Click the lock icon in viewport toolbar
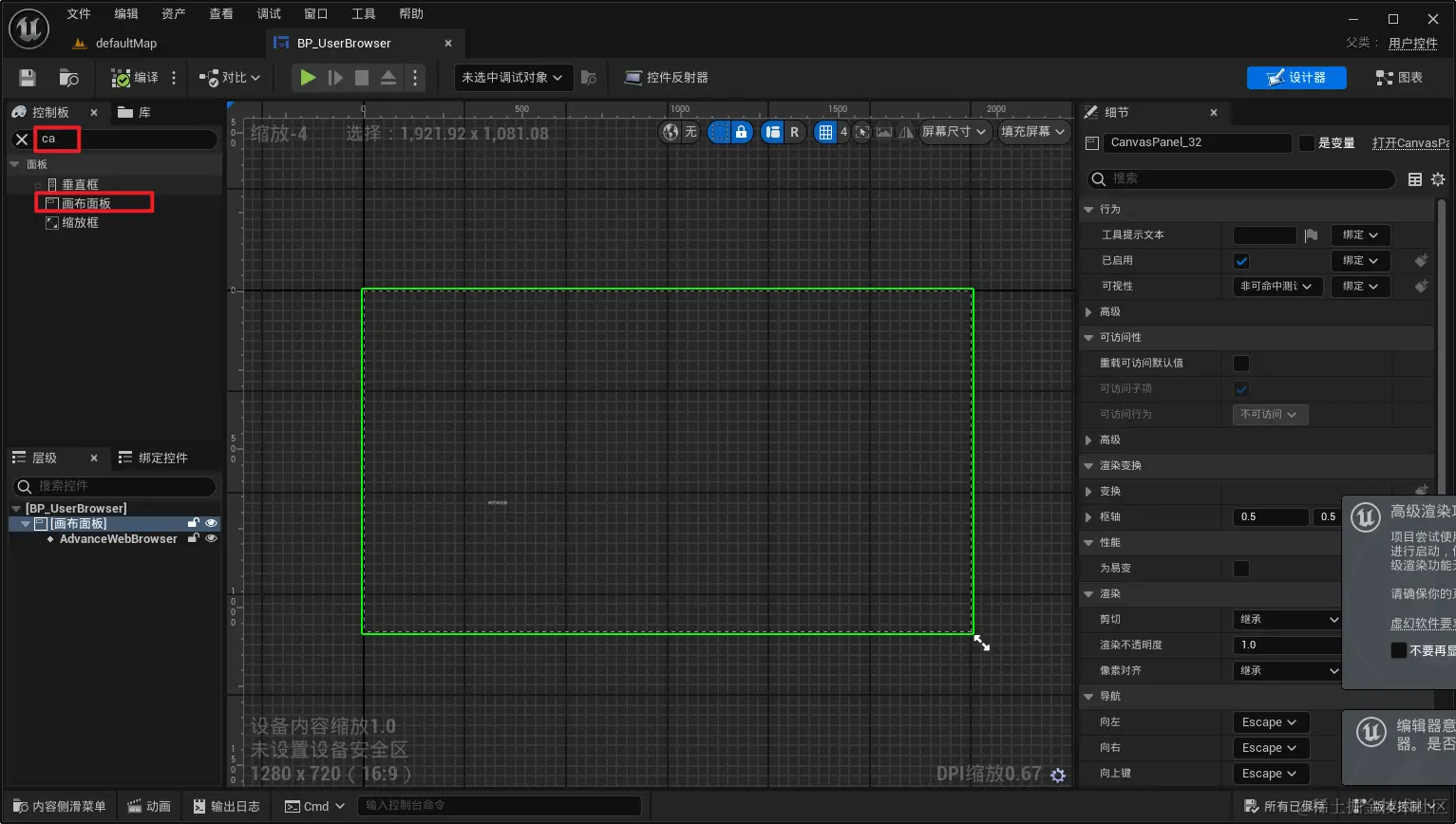The height and width of the screenshot is (824, 1456). pyautogui.click(x=743, y=132)
